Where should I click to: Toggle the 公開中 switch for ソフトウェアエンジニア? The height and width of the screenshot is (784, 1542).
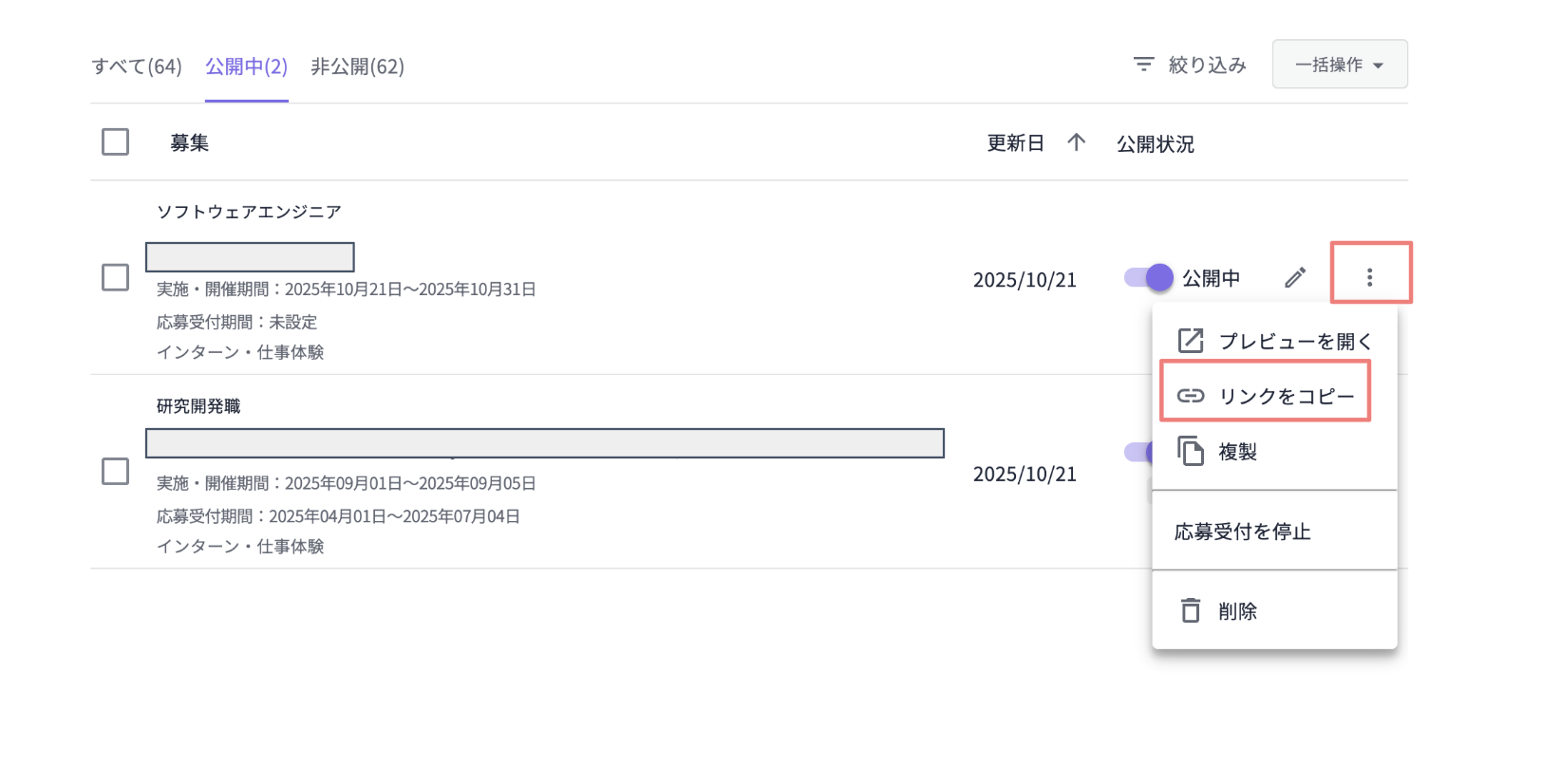click(x=1148, y=277)
